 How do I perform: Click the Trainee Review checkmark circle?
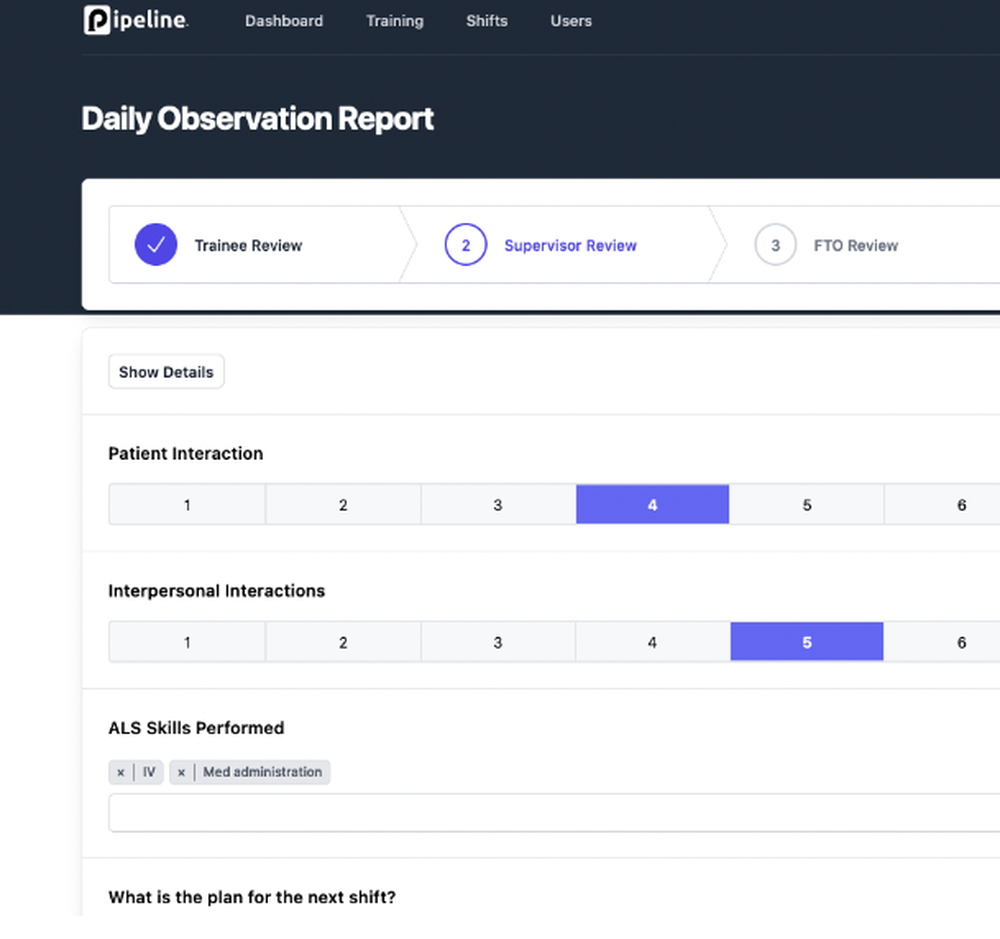(x=156, y=245)
